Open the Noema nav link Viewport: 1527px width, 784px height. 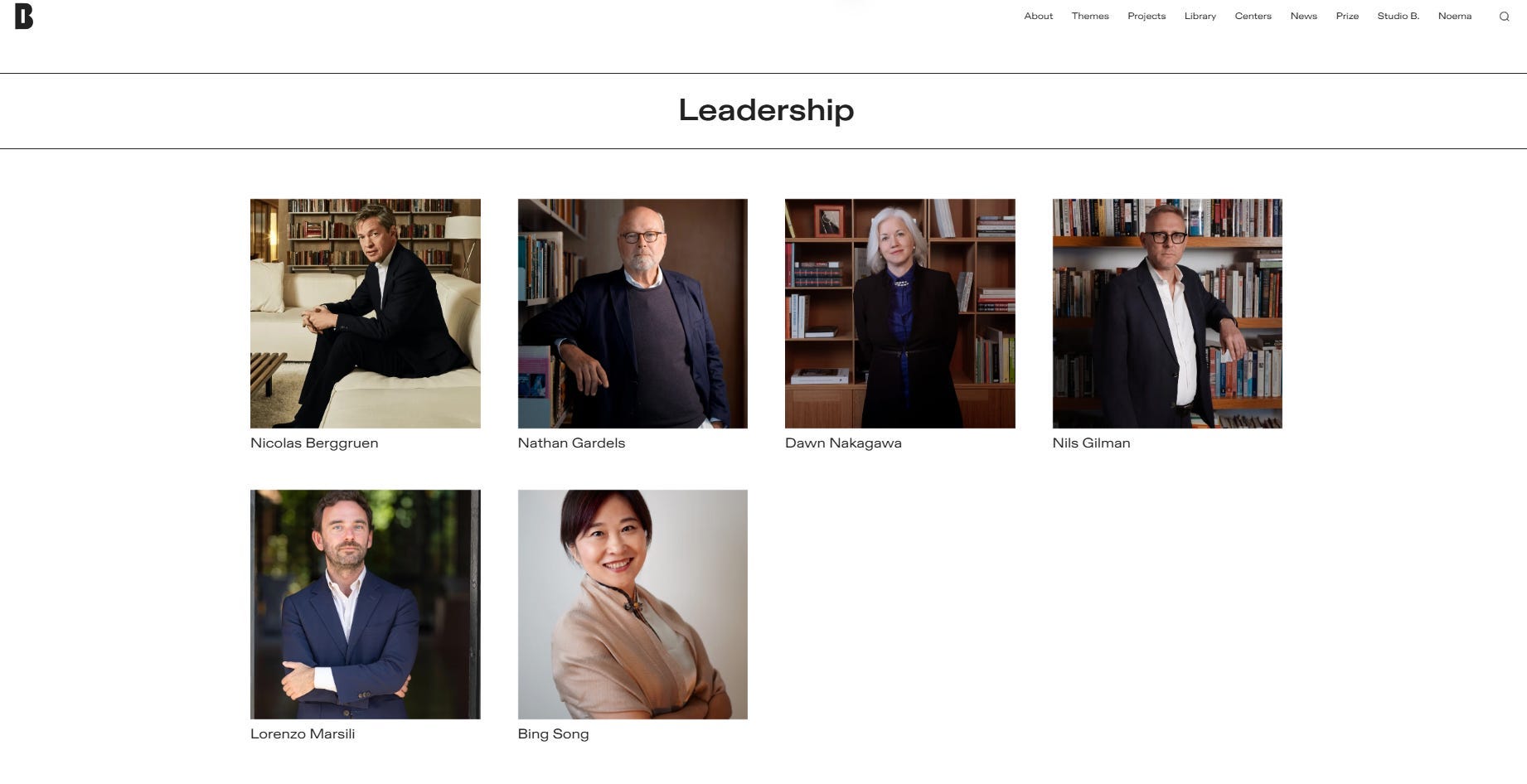pyautogui.click(x=1454, y=16)
